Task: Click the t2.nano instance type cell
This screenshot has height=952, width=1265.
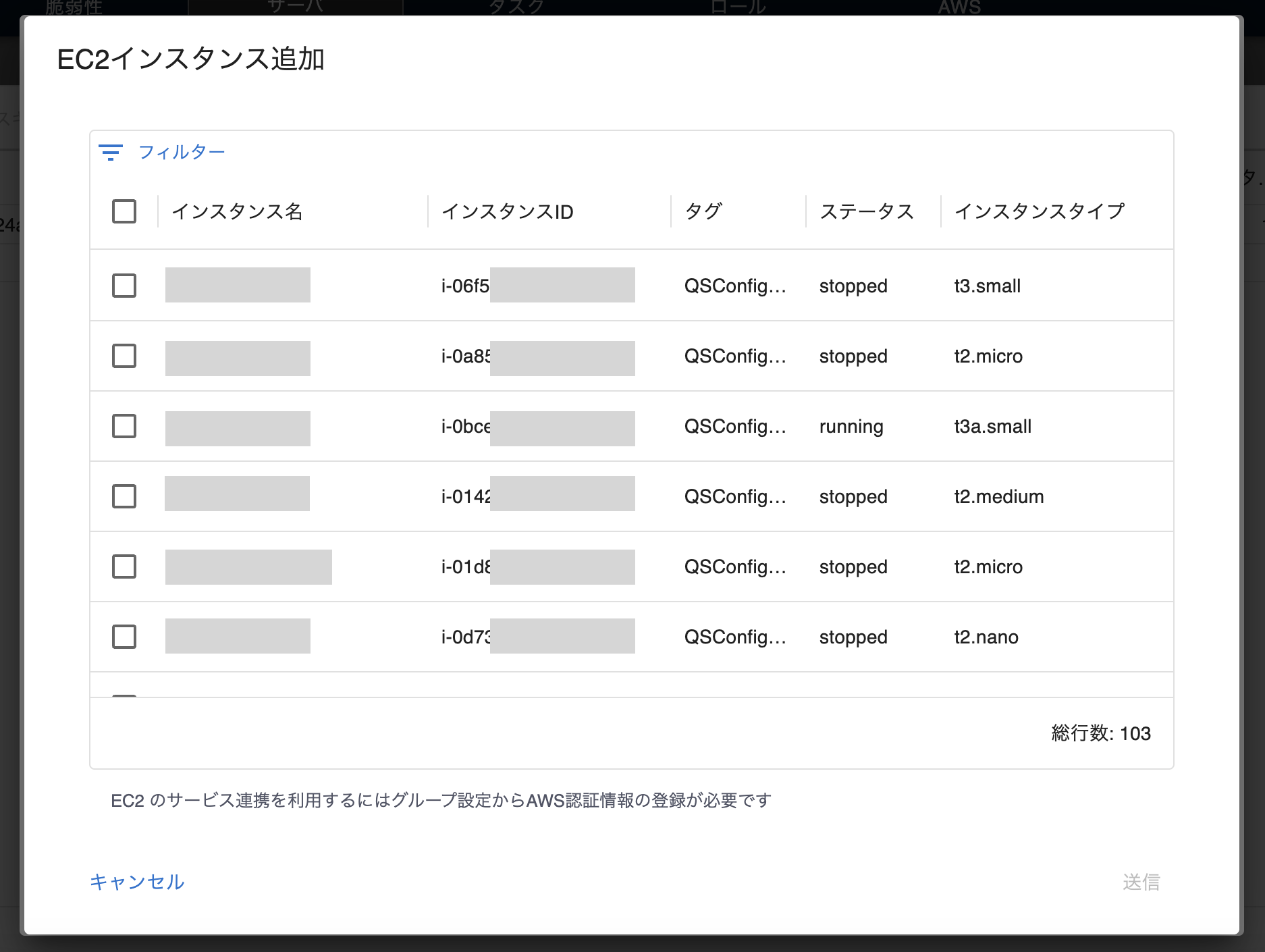Action: click(986, 637)
